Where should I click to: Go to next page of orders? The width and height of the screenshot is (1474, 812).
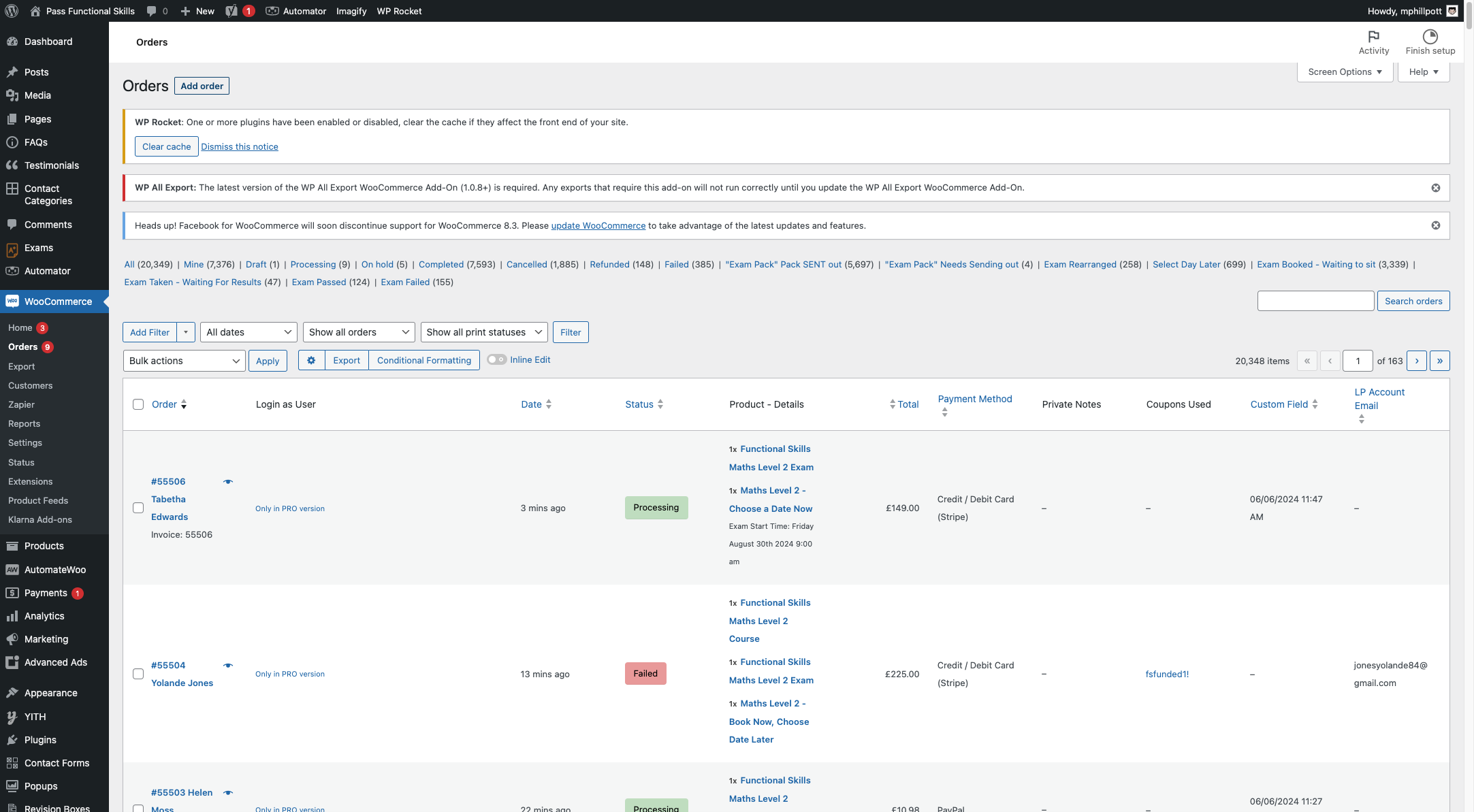(1417, 361)
